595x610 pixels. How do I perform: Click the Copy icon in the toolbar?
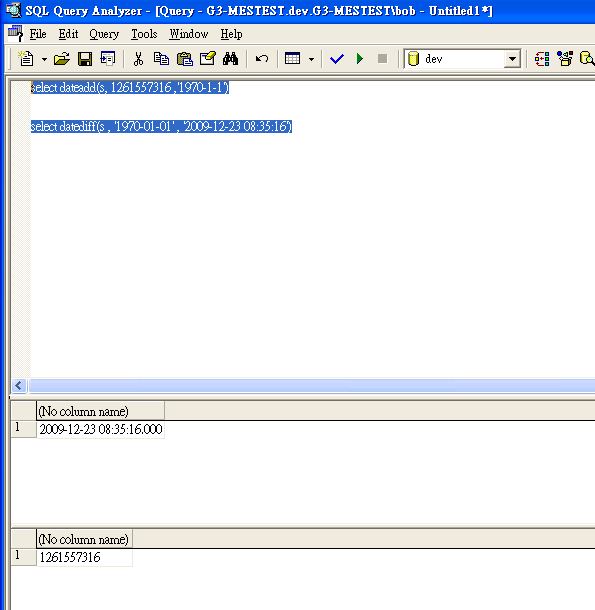pyautogui.click(x=161, y=59)
